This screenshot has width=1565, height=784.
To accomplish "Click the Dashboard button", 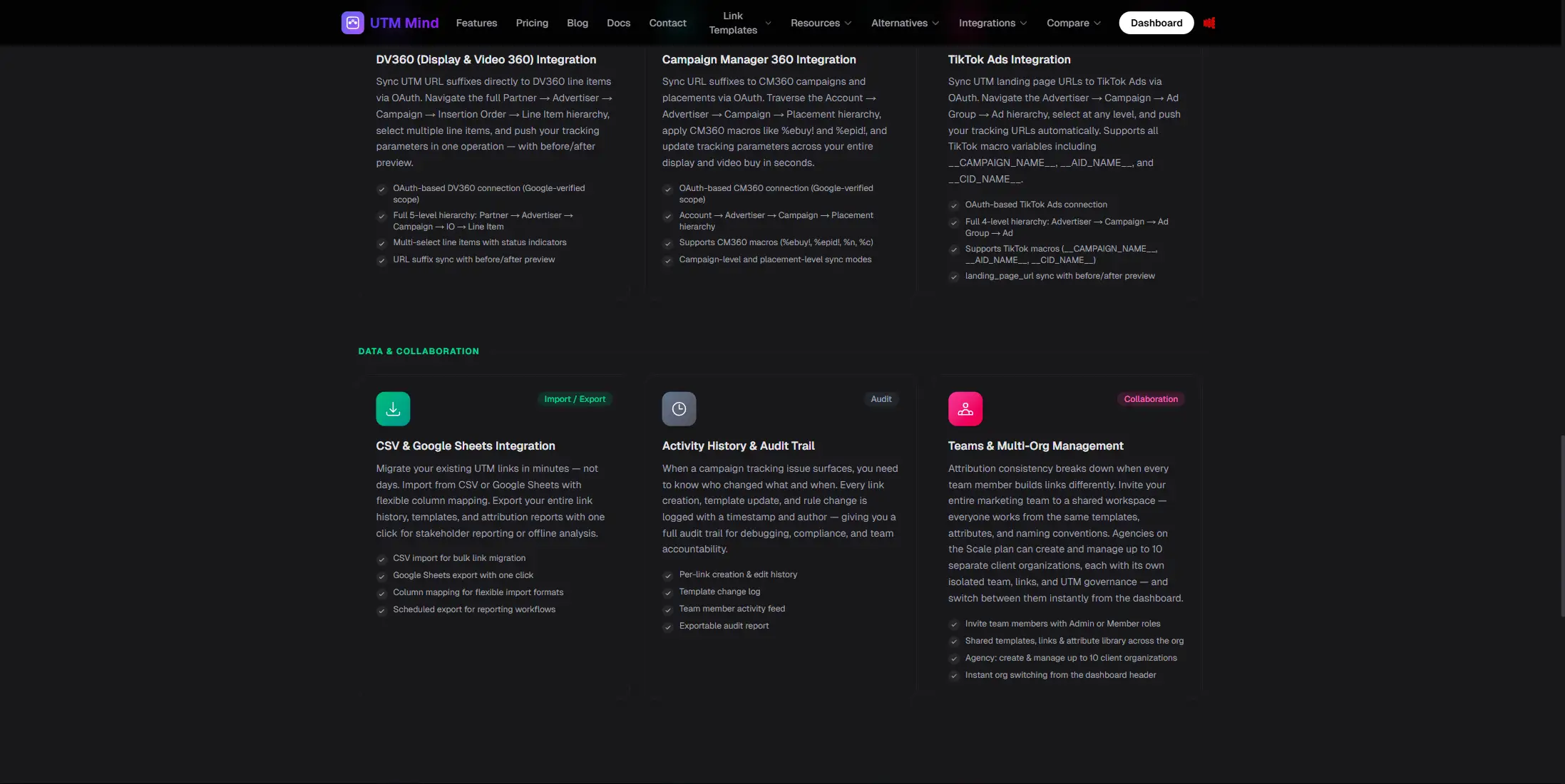I will (1156, 22).
